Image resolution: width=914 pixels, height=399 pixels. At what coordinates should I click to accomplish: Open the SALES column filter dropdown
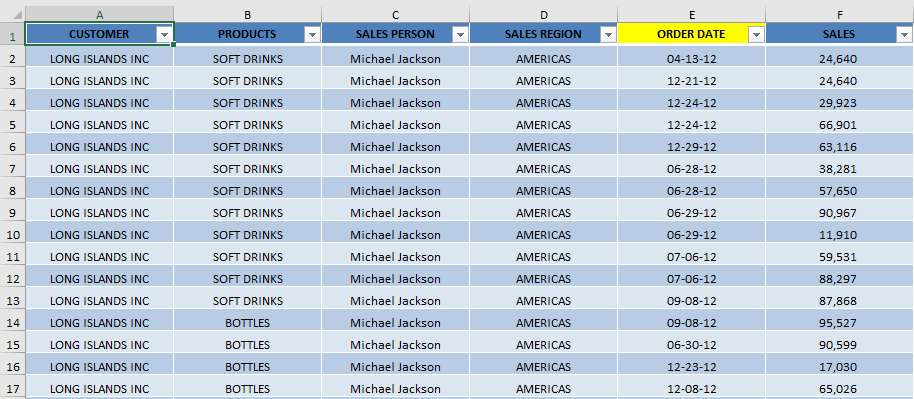(904, 35)
